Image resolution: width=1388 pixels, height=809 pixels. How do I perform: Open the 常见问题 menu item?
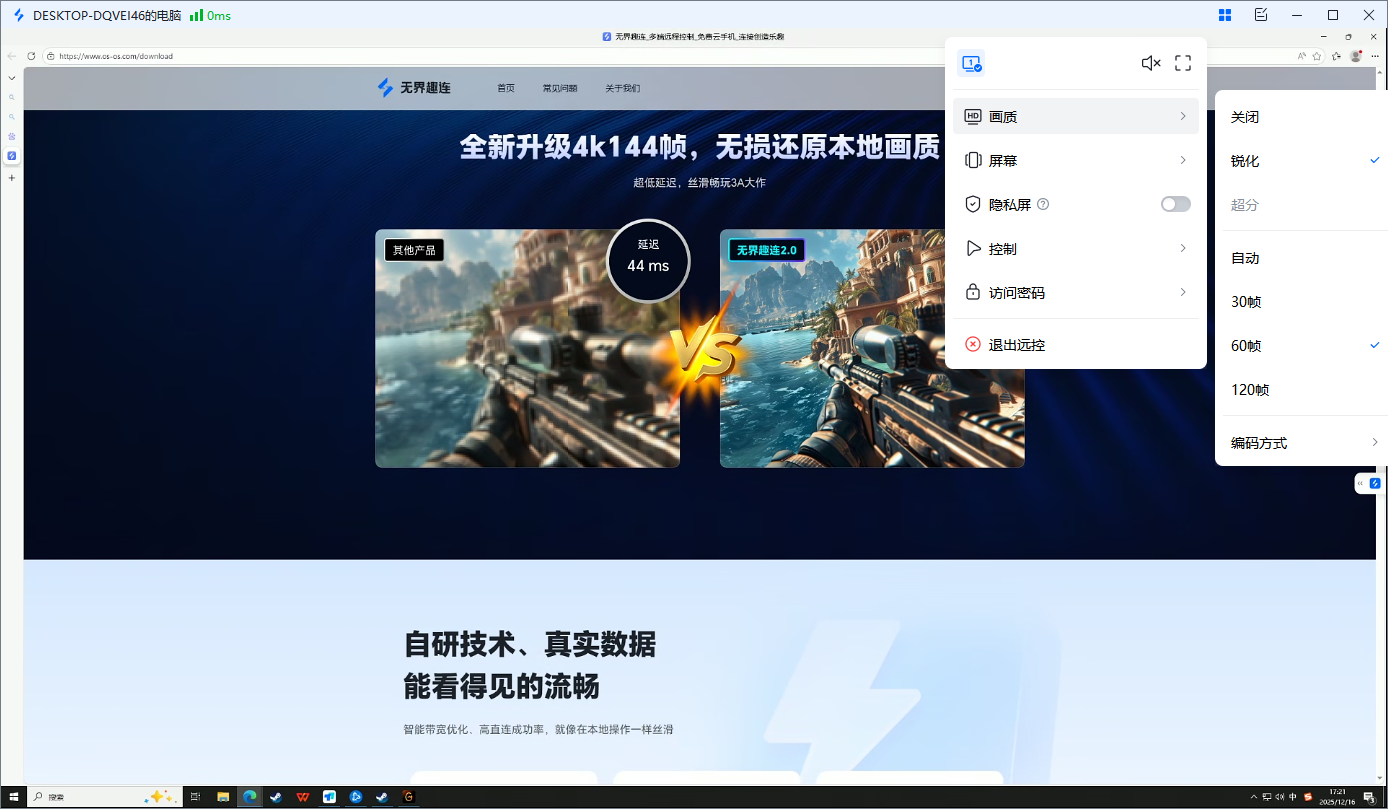pos(560,88)
